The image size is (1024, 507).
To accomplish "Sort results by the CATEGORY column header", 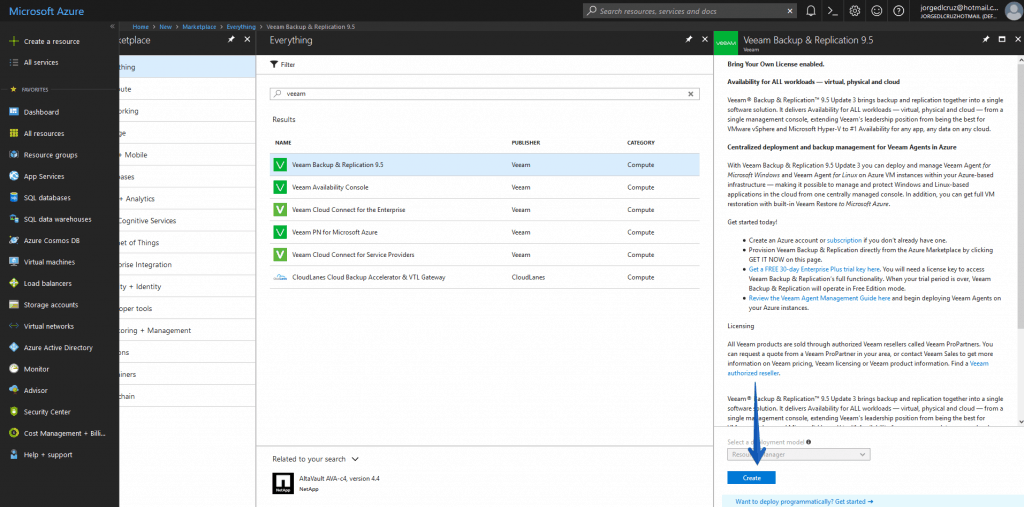I will (641, 142).
